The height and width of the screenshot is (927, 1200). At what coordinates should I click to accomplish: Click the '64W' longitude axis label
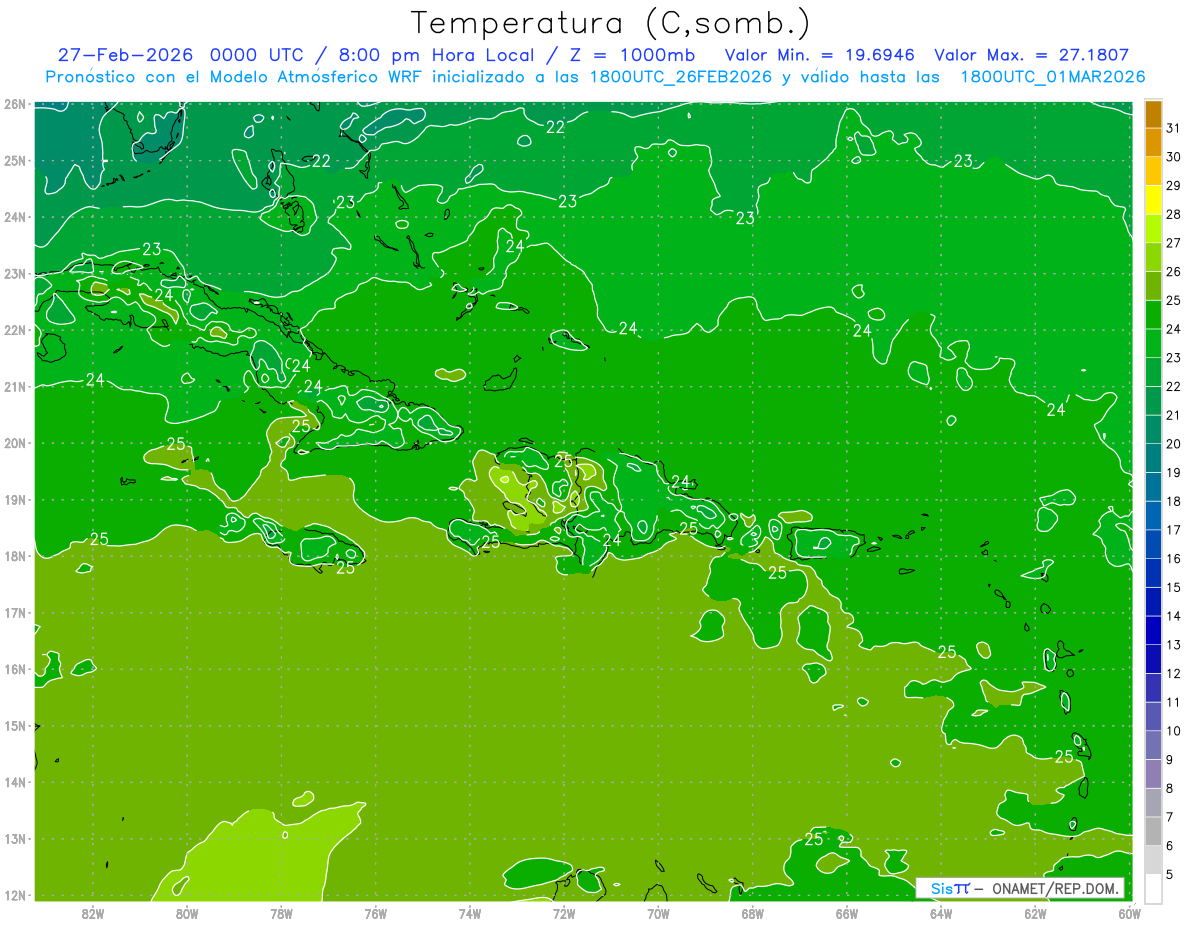941,913
